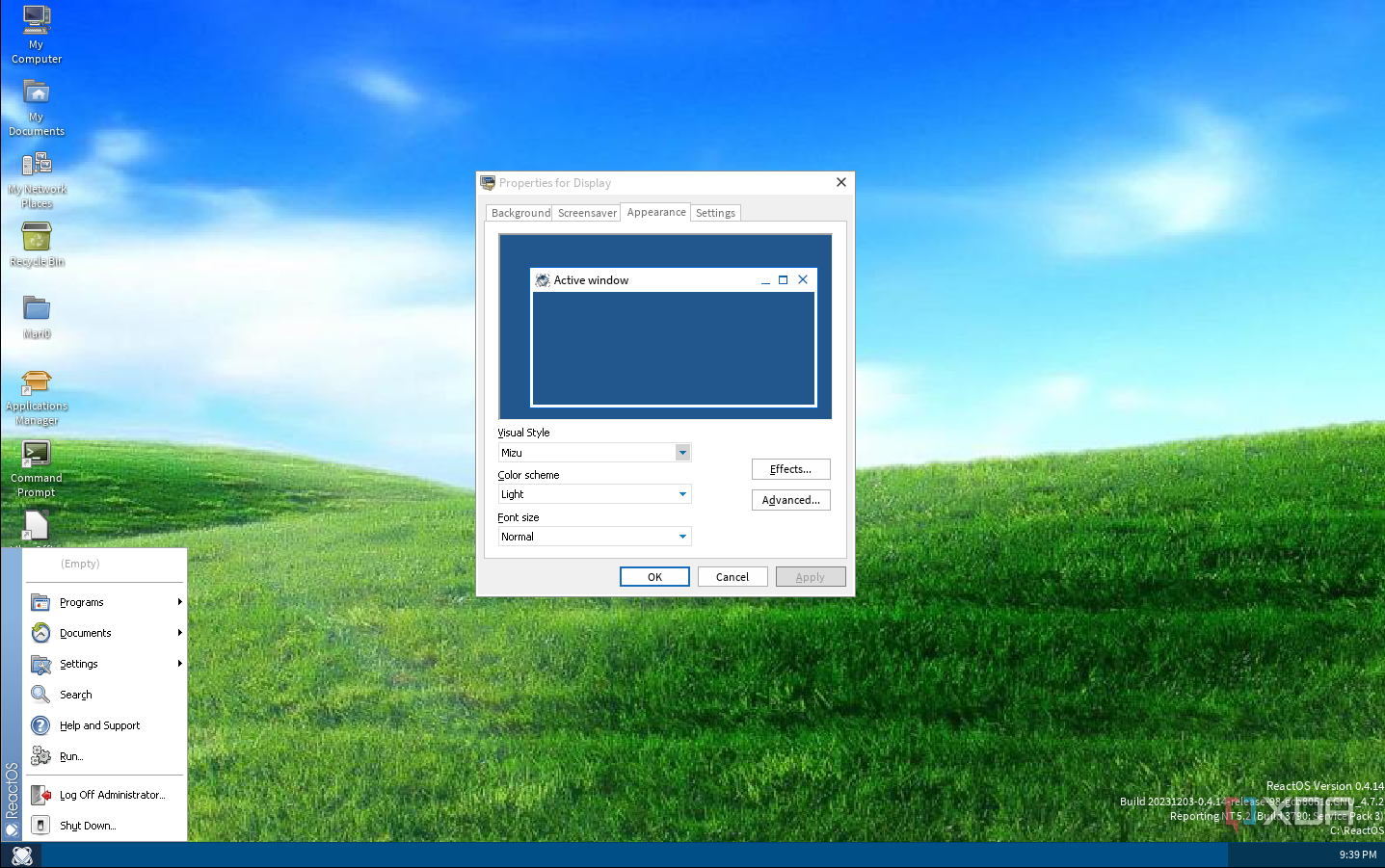
Task: Open the Settings tab in Display Properties
Action: 715,213
